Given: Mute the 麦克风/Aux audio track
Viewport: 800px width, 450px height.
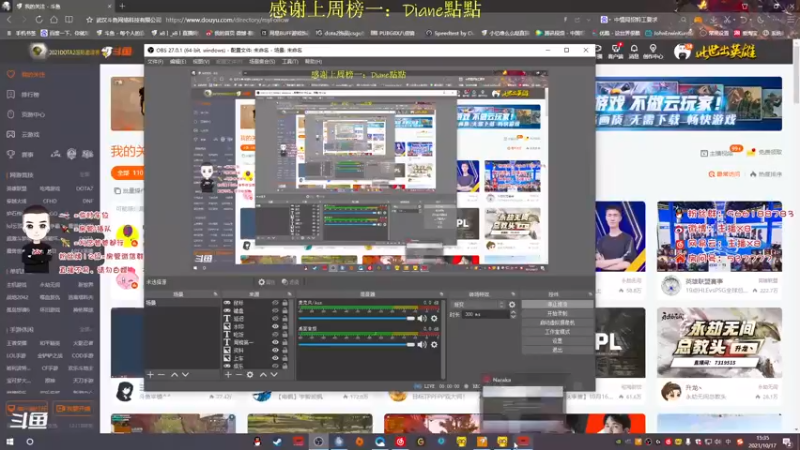Looking at the screenshot, I should coord(422,318).
